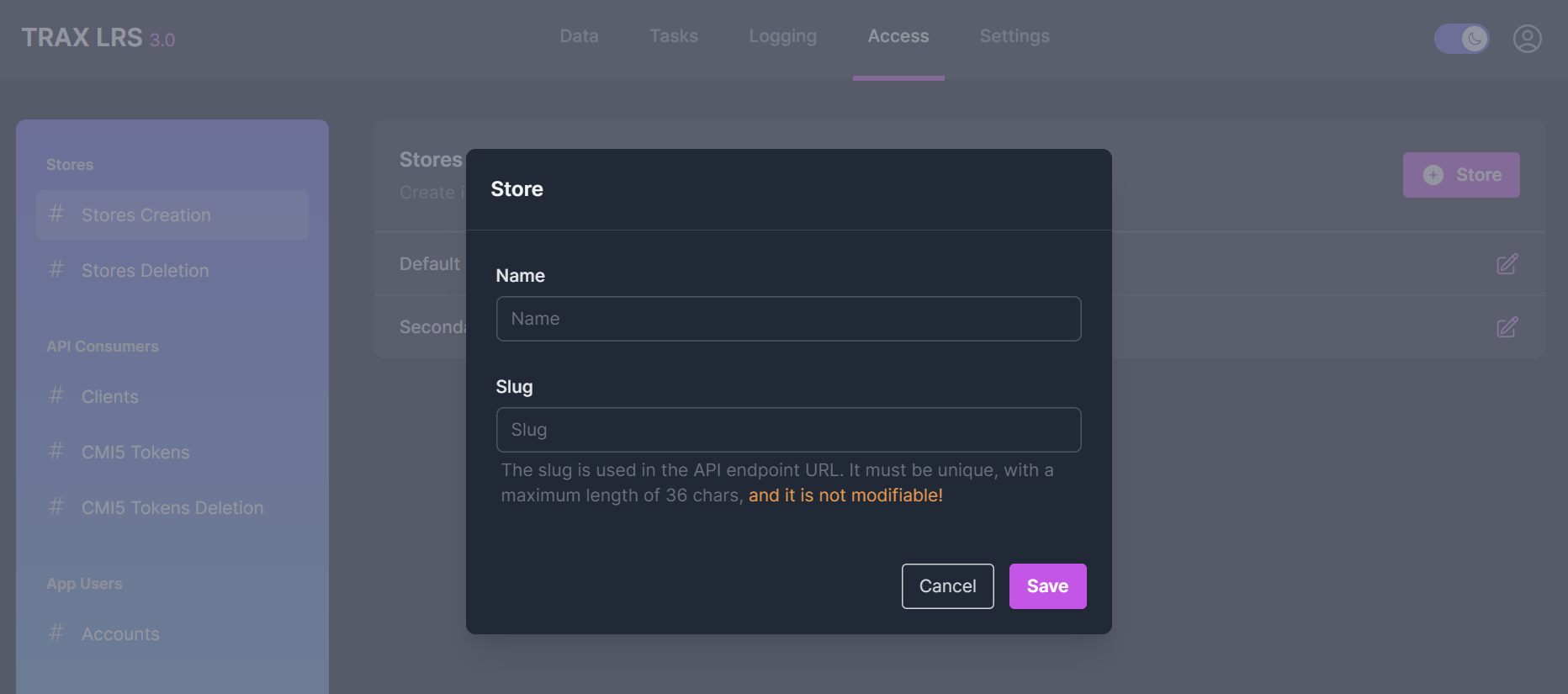The width and height of the screenshot is (1568, 694).
Task: Go to the Logging tab
Action: tap(782, 36)
